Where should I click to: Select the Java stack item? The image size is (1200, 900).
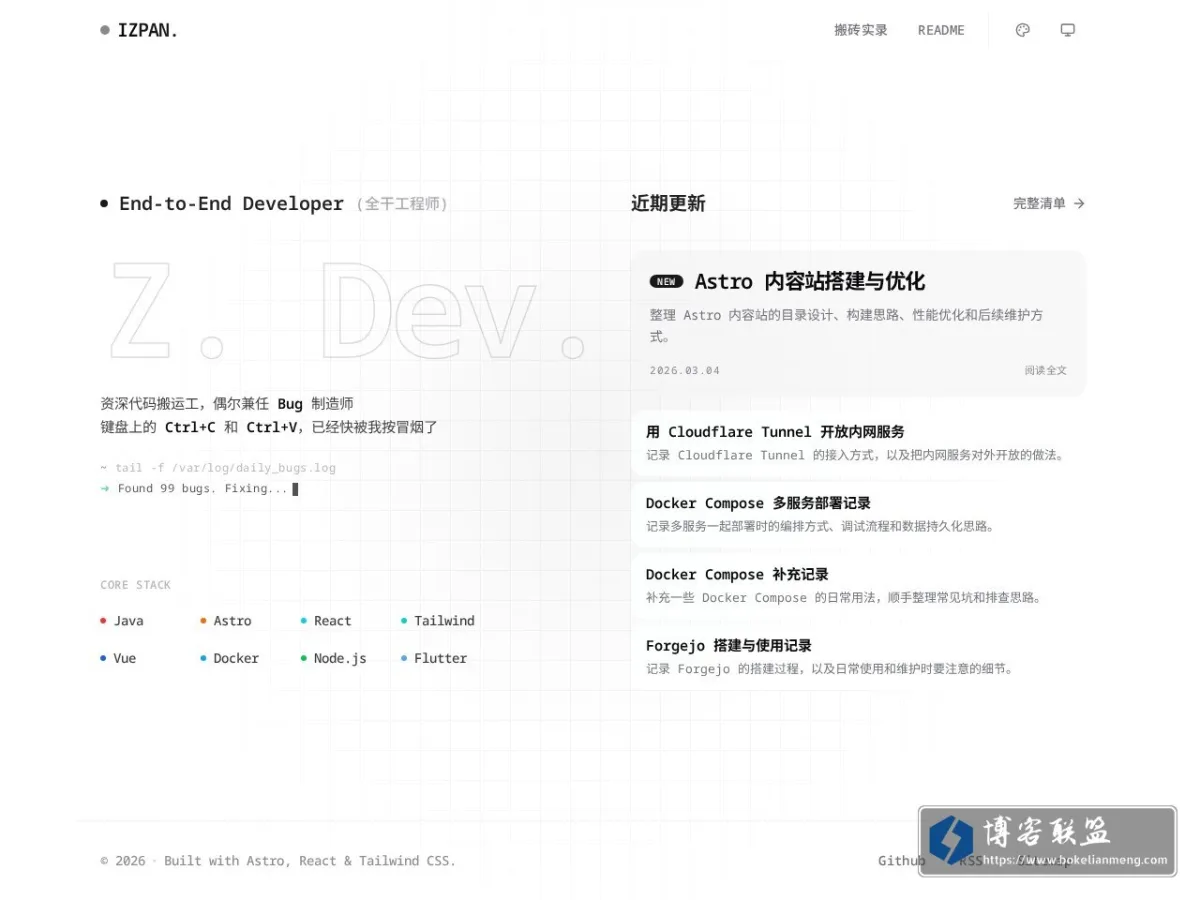point(122,621)
